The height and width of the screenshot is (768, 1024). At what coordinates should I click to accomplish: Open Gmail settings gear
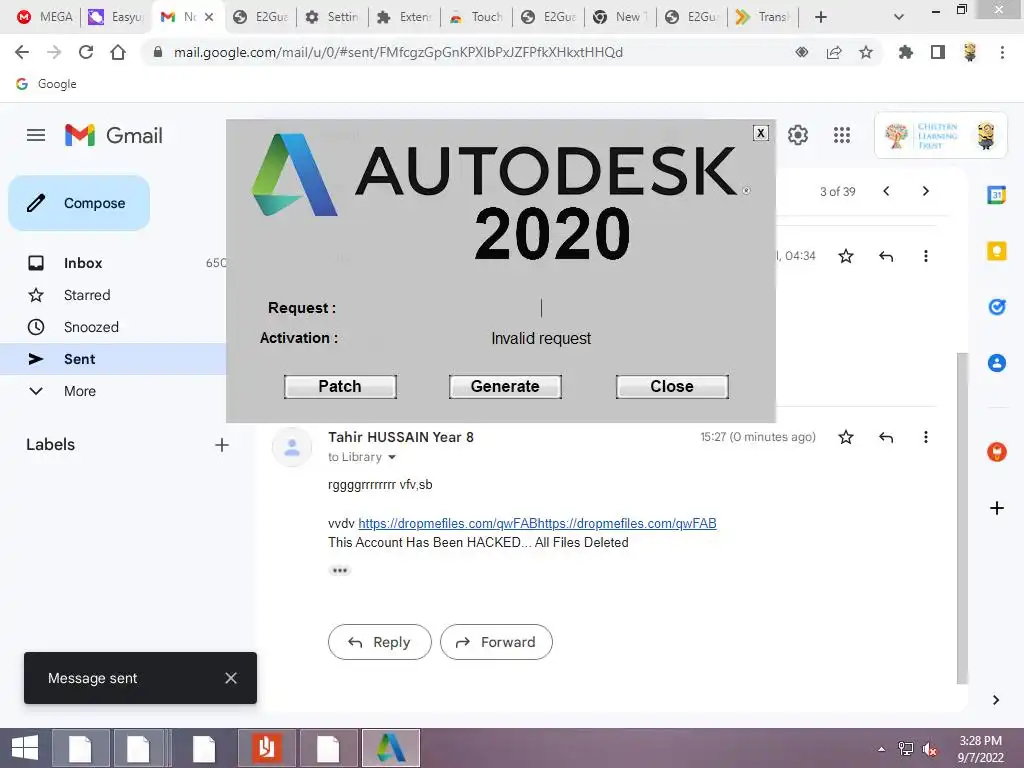point(797,135)
